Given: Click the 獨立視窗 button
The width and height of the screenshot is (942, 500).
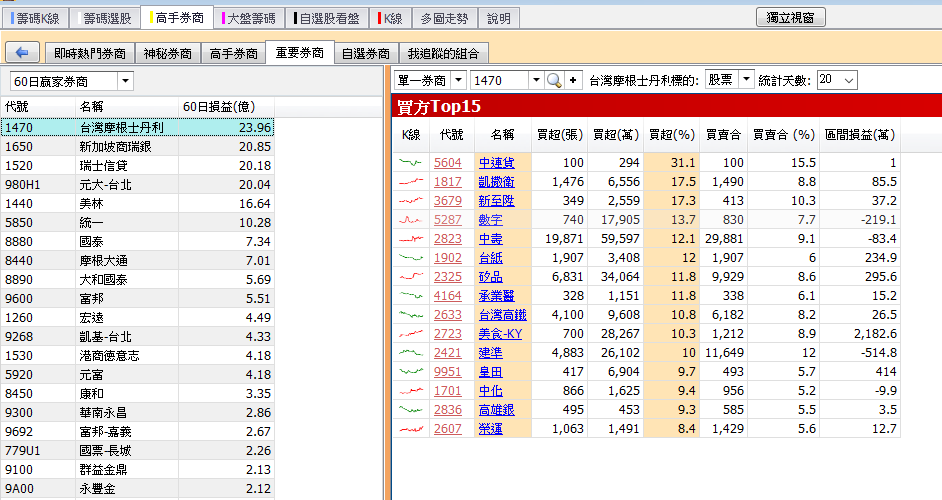Looking at the screenshot, I should coord(790,17).
